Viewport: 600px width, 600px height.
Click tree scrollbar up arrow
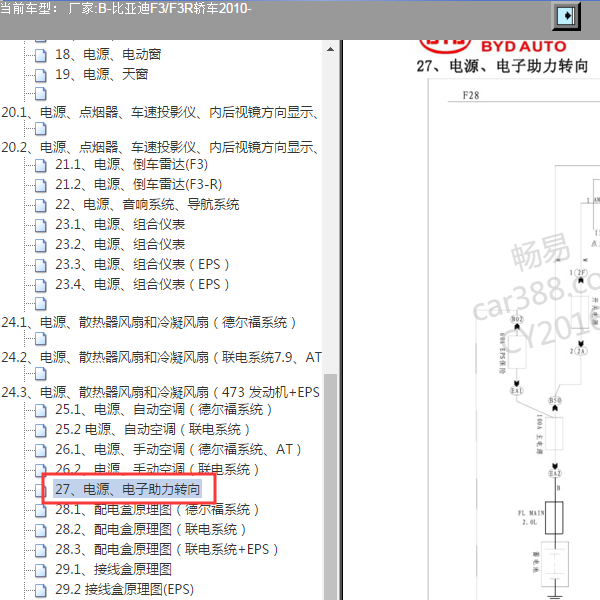(x=330, y=49)
